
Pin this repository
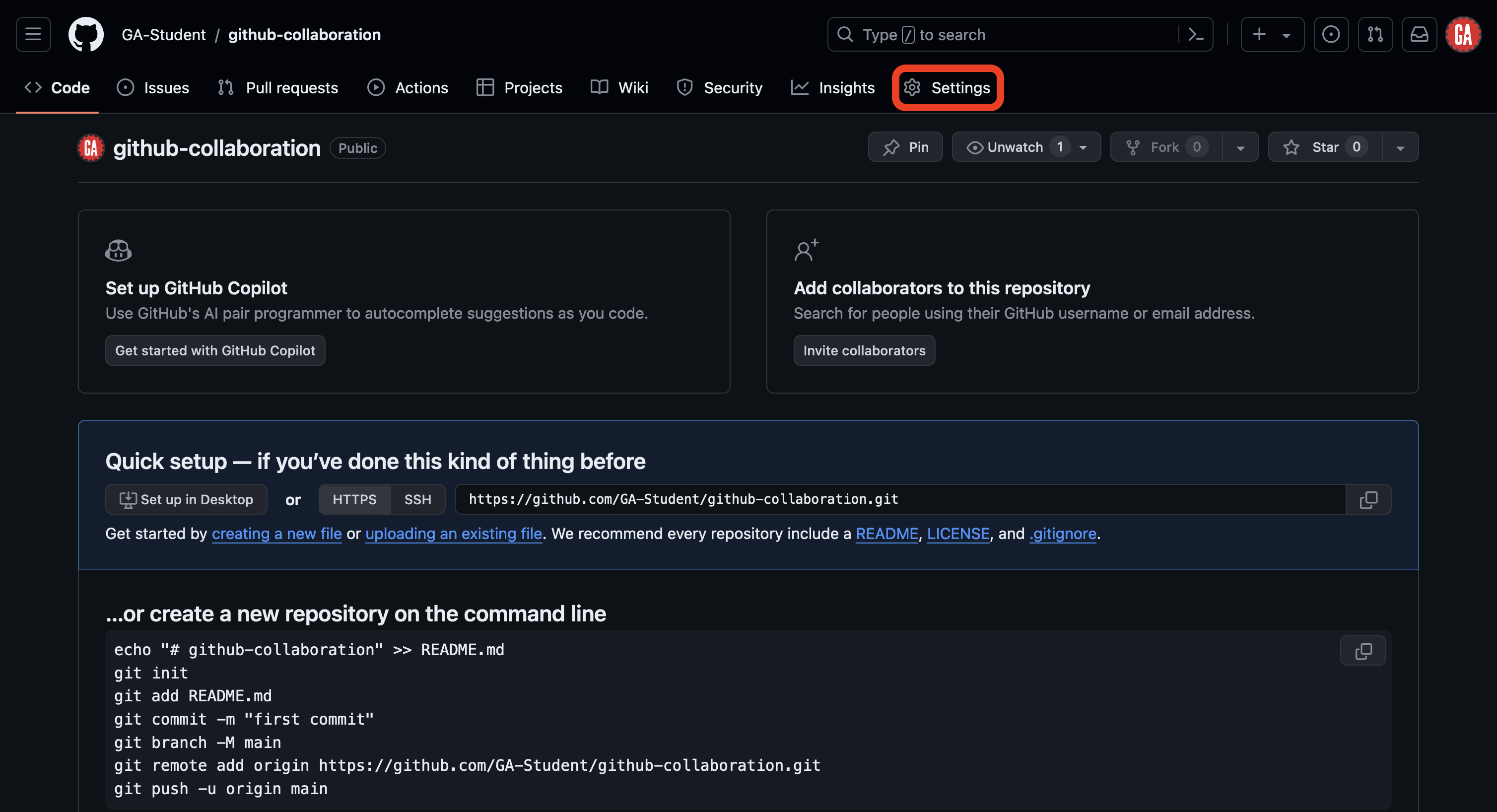905,147
